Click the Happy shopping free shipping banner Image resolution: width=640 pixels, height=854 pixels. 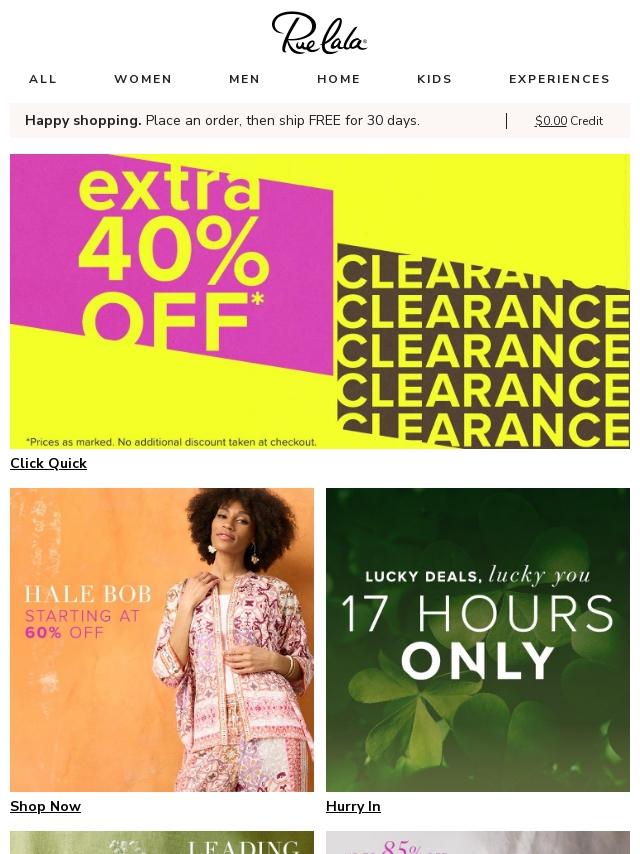222,120
